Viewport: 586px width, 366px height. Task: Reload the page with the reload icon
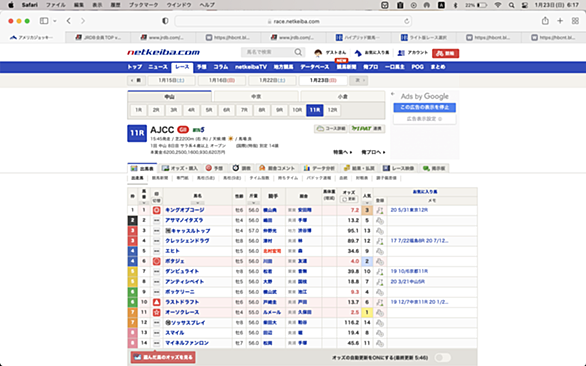click(407, 21)
